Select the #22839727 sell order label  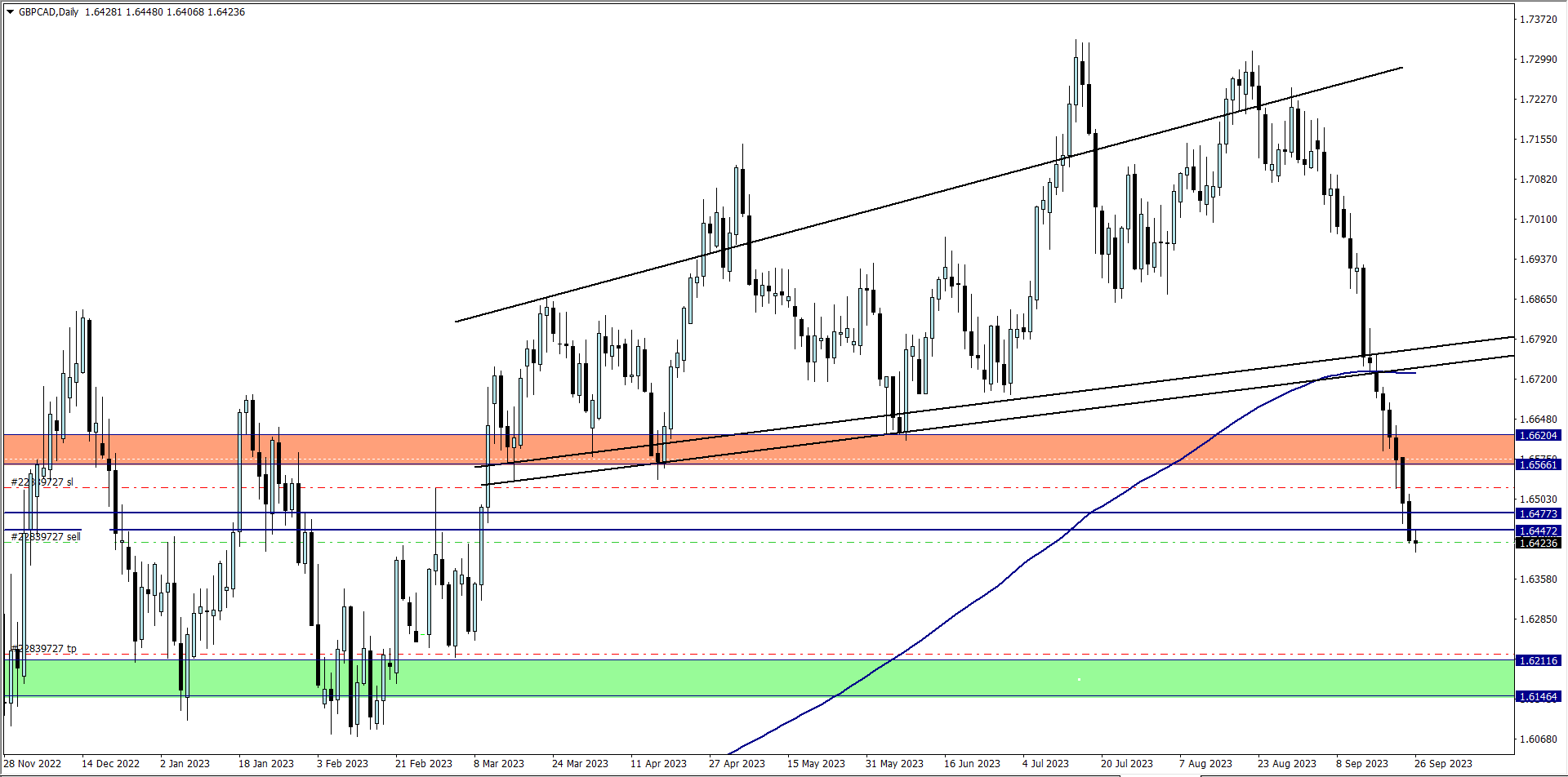pyautogui.click(x=46, y=536)
